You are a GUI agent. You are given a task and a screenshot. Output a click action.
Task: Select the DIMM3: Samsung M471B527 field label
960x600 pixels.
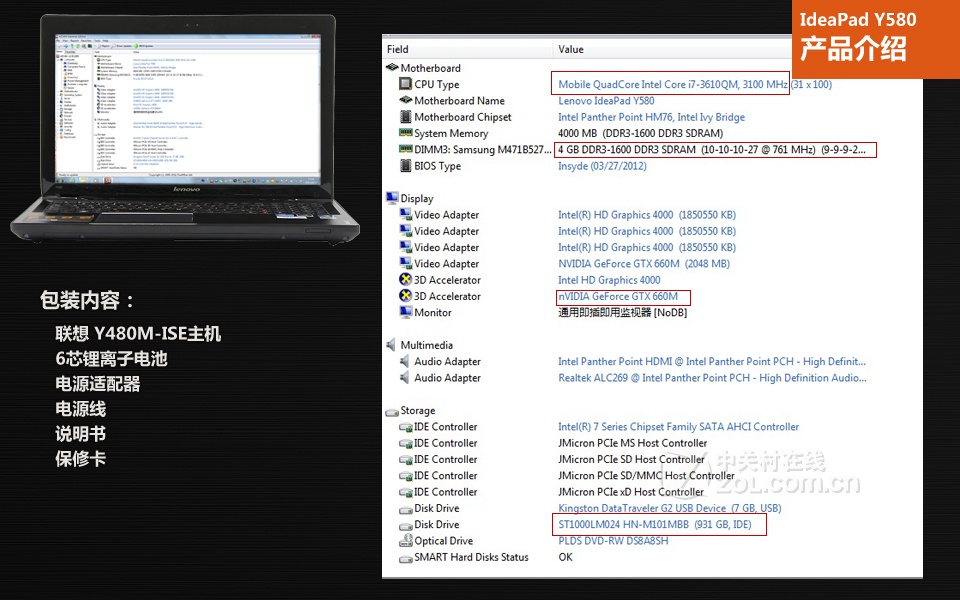(482, 149)
